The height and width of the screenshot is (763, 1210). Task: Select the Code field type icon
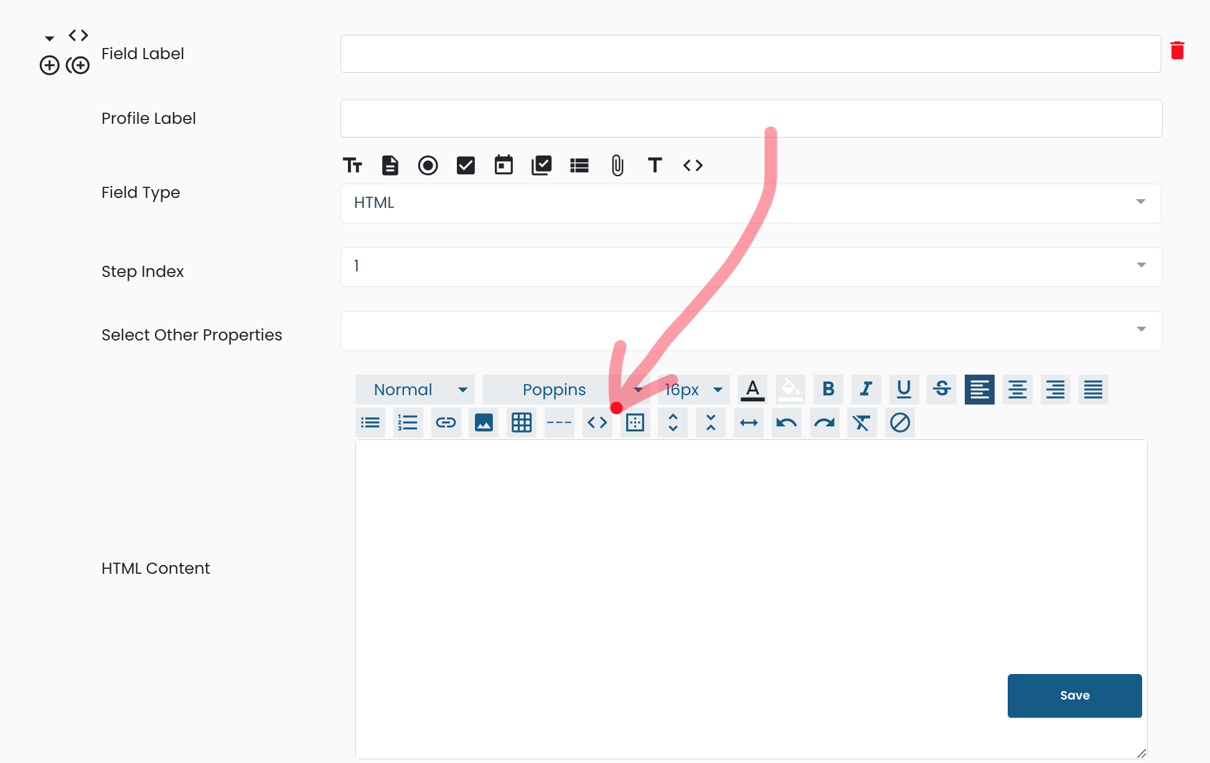click(693, 165)
